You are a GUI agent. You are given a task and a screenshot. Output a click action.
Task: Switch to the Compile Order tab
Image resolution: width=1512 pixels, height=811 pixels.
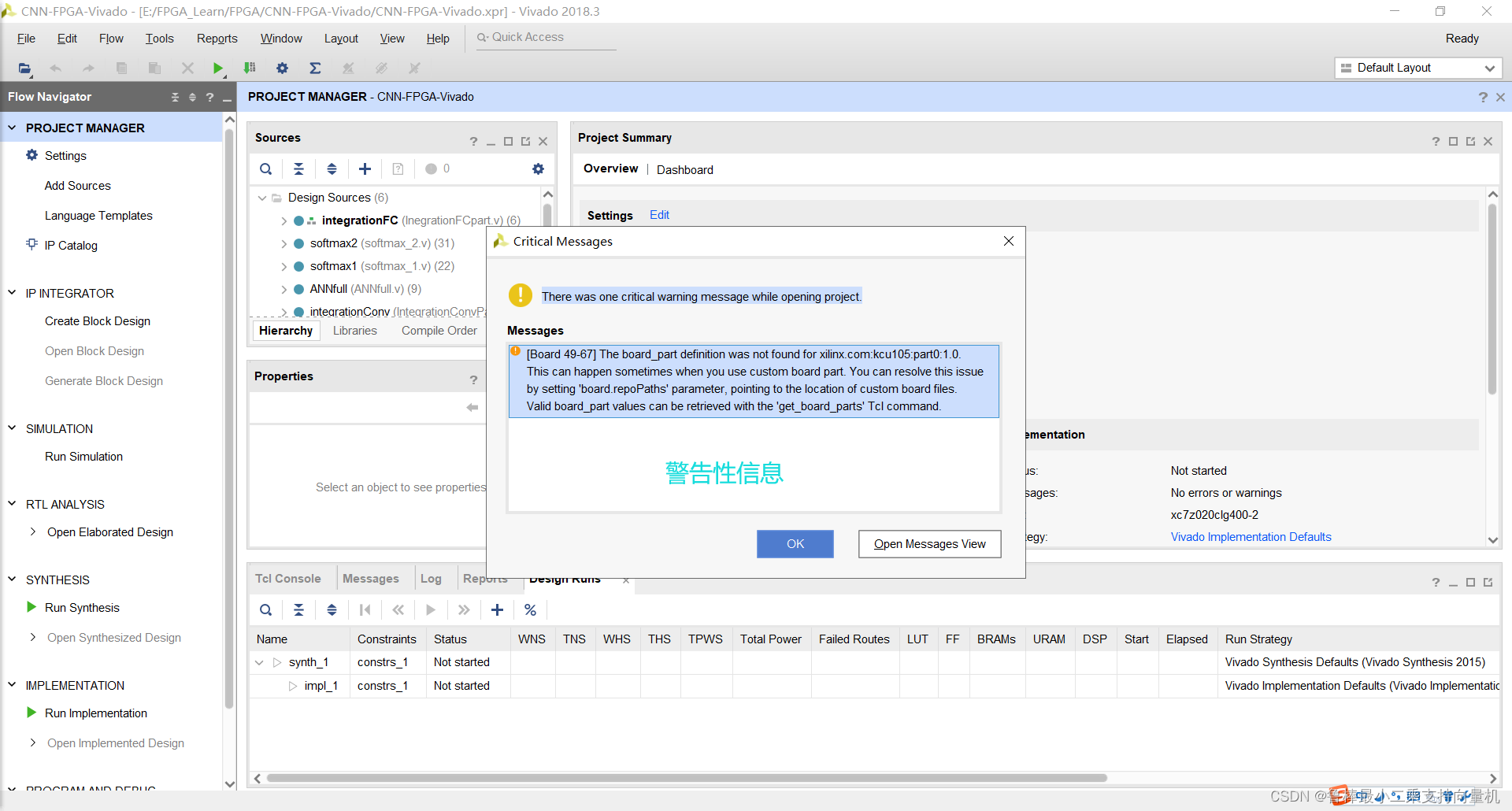tap(439, 331)
